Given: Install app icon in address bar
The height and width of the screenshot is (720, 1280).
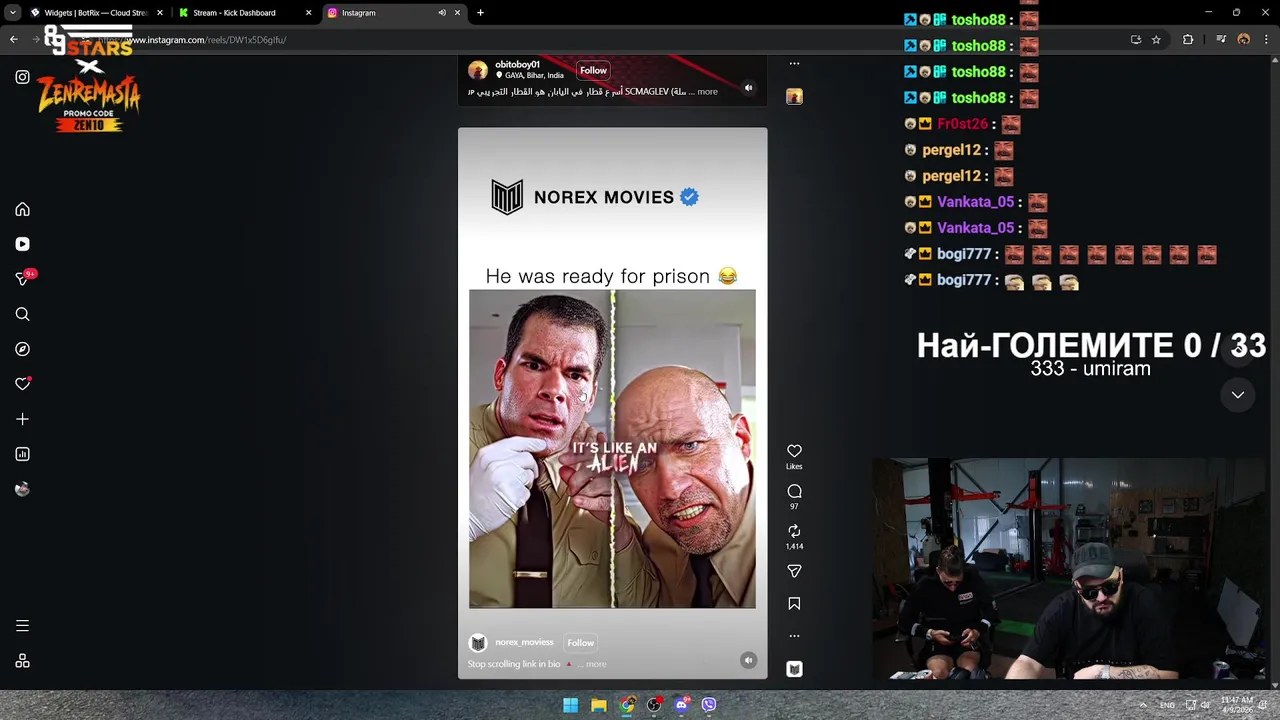Looking at the screenshot, I should (x=1136, y=40).
